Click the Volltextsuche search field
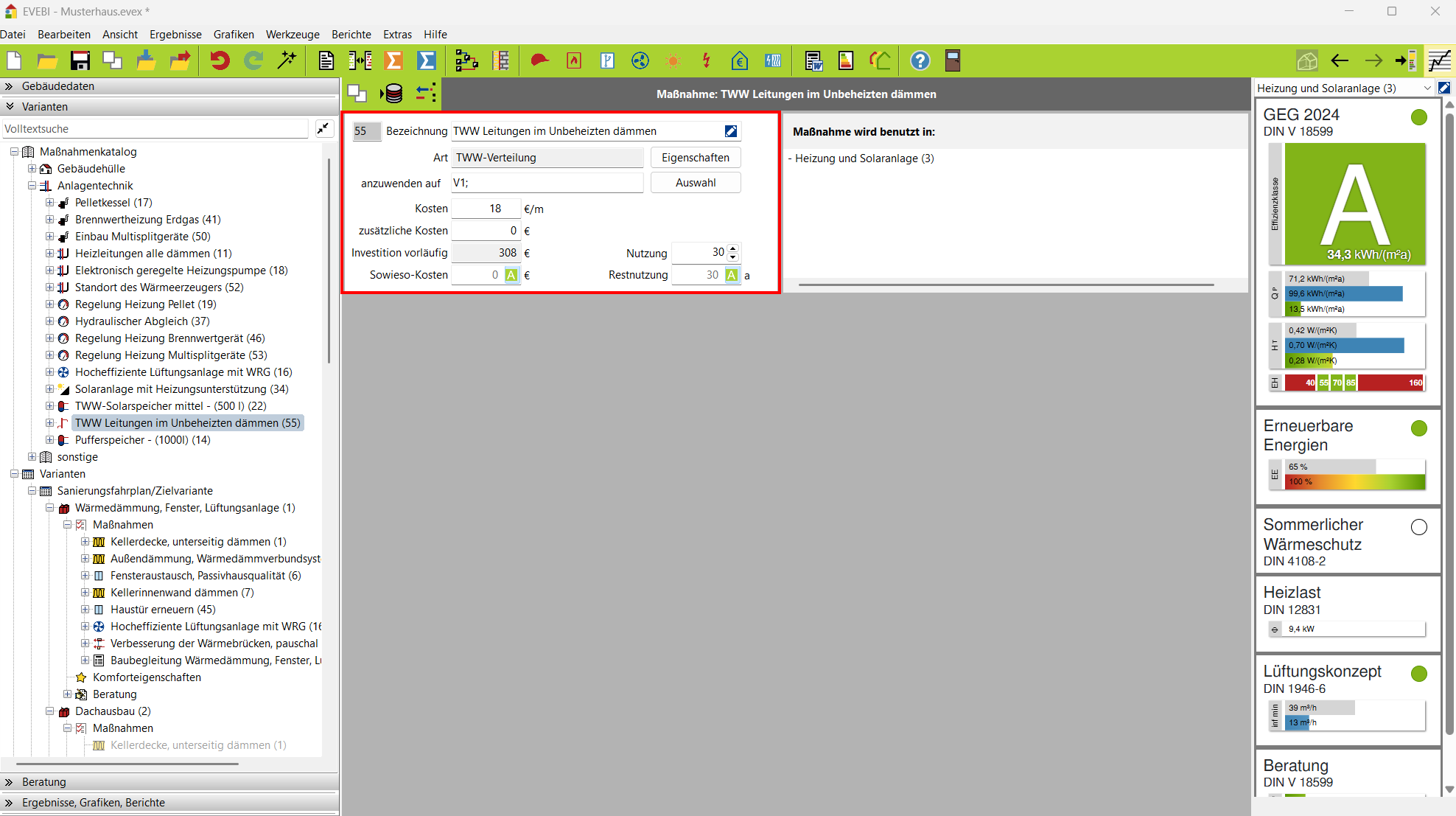This screenshot has width=1456, height=816. click(155, 129)
